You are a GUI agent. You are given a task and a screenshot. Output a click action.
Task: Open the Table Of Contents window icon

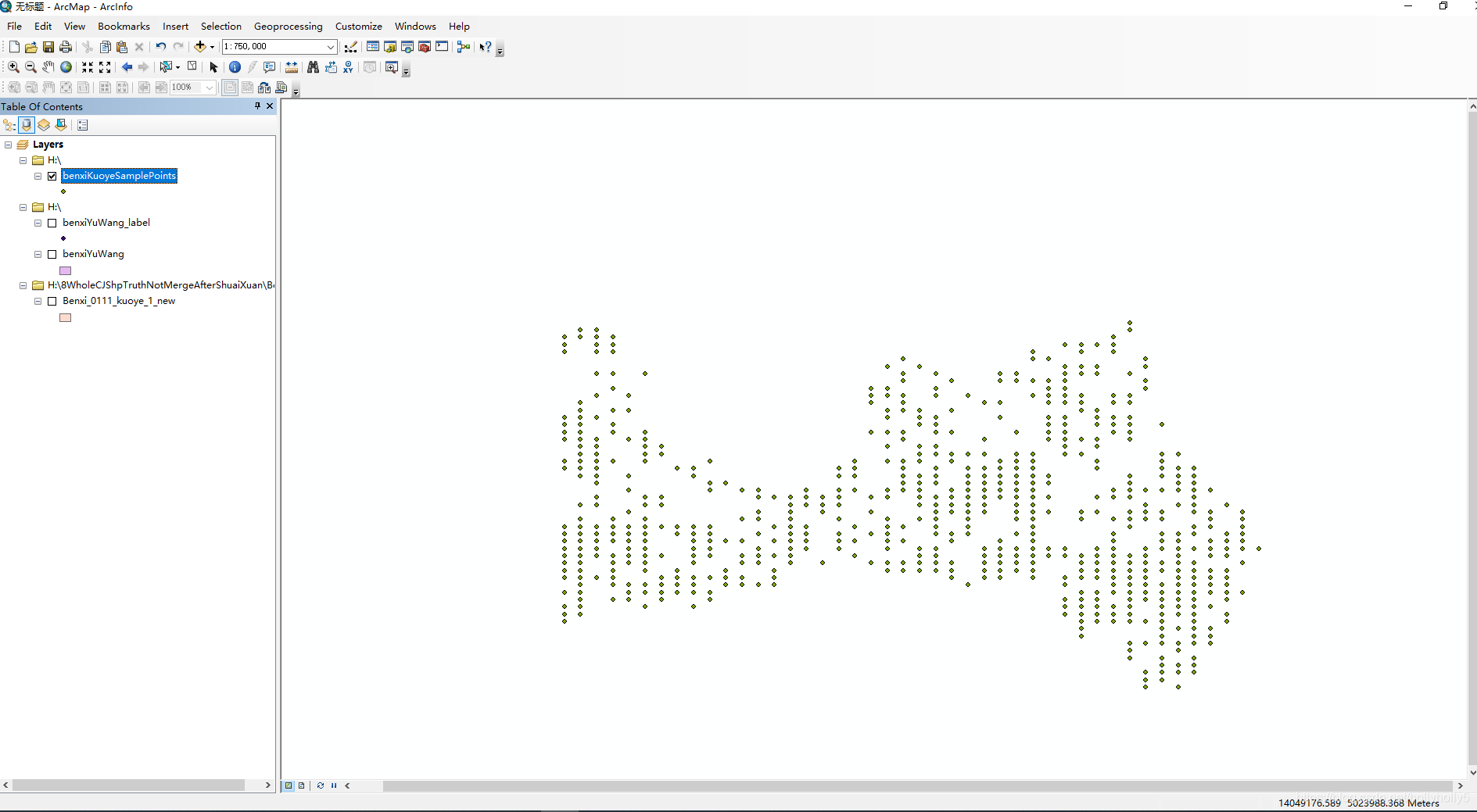(x=373, y=47)
